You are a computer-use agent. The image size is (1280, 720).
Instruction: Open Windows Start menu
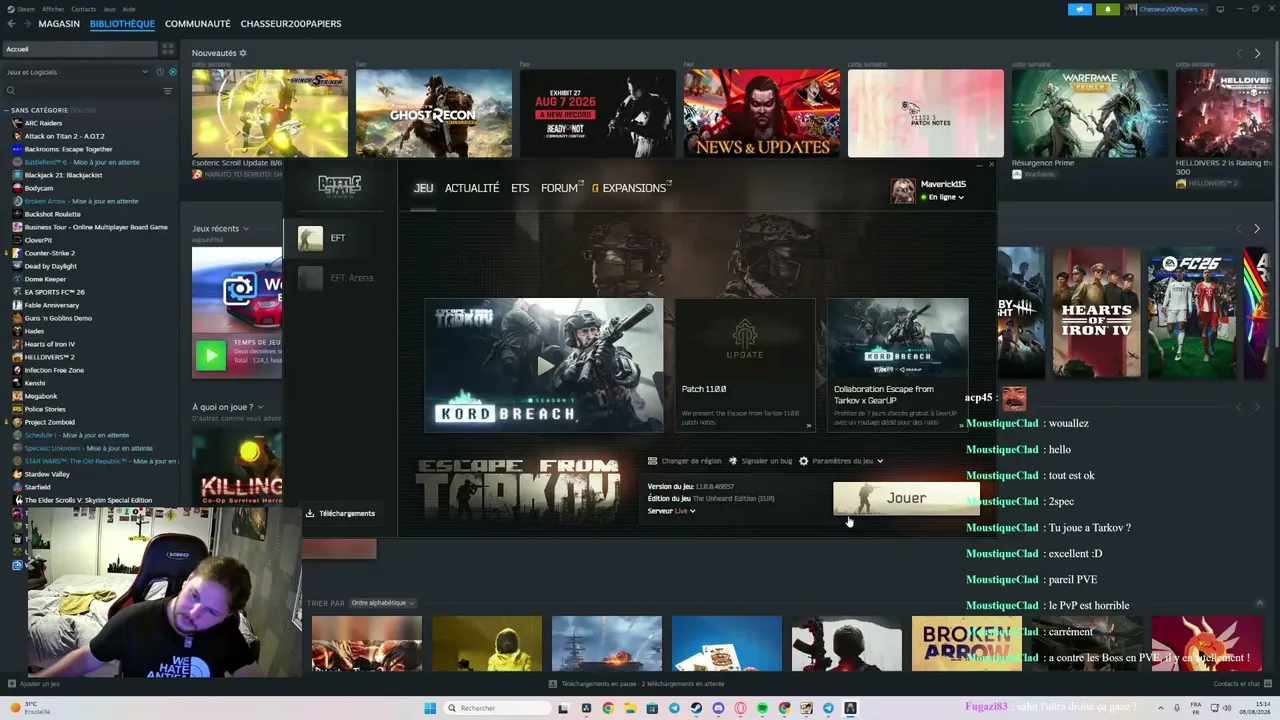[x=430, y=708]
